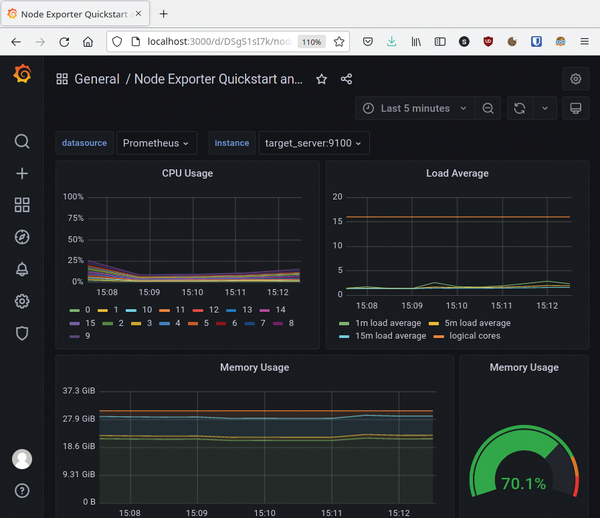Go back in browser history
Screen dimensions: 600x518
coord(16,42)
